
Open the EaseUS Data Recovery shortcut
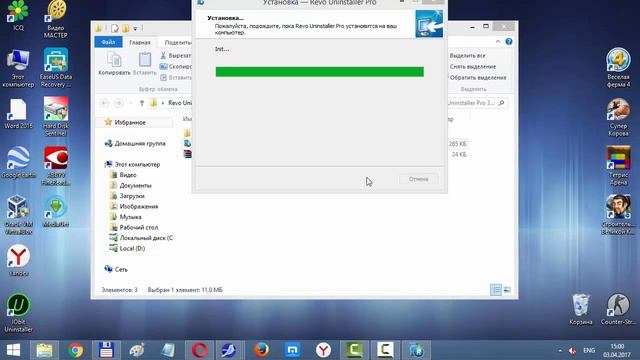56,68
